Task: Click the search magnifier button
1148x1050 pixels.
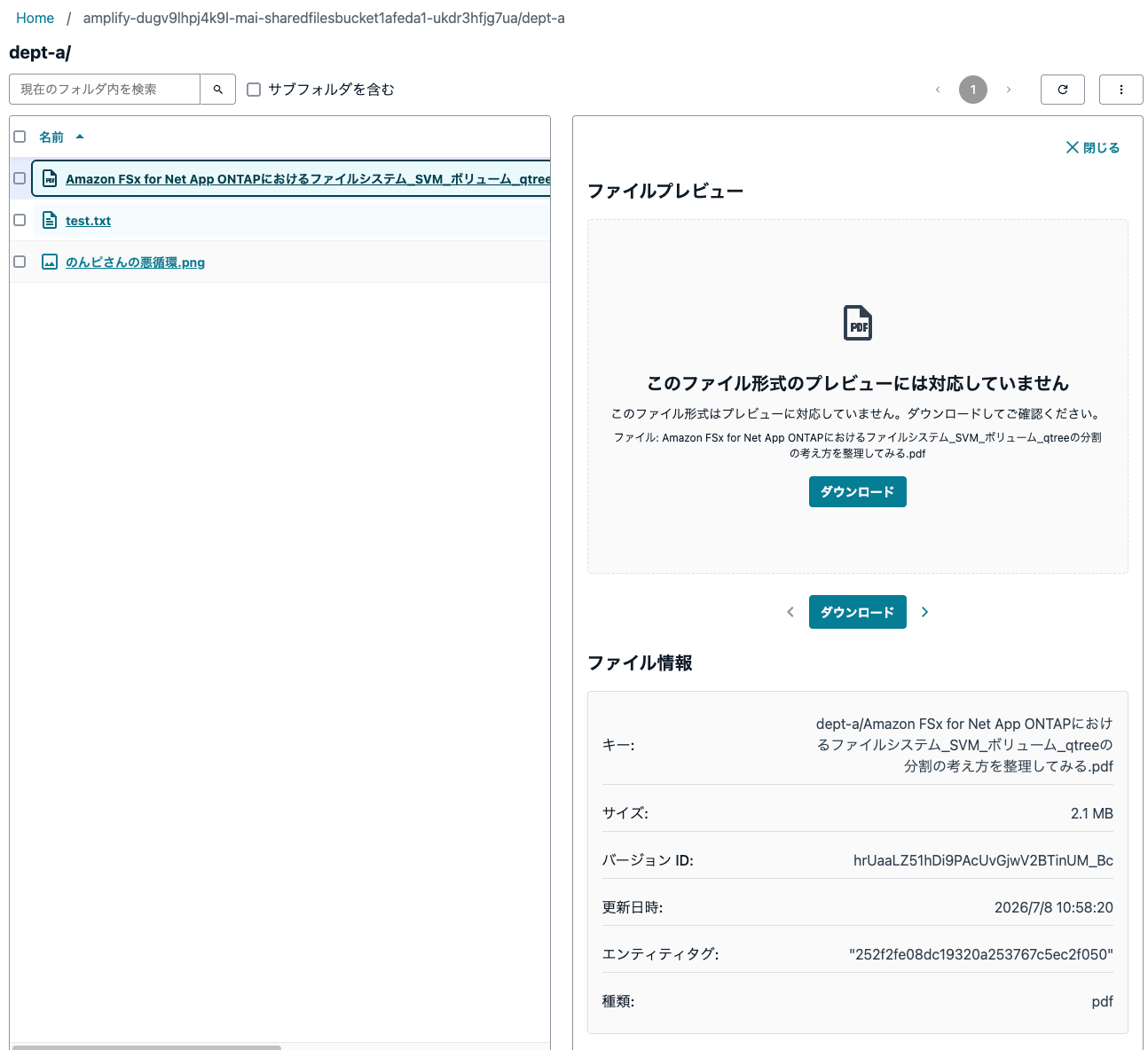Action: point(218,90)
